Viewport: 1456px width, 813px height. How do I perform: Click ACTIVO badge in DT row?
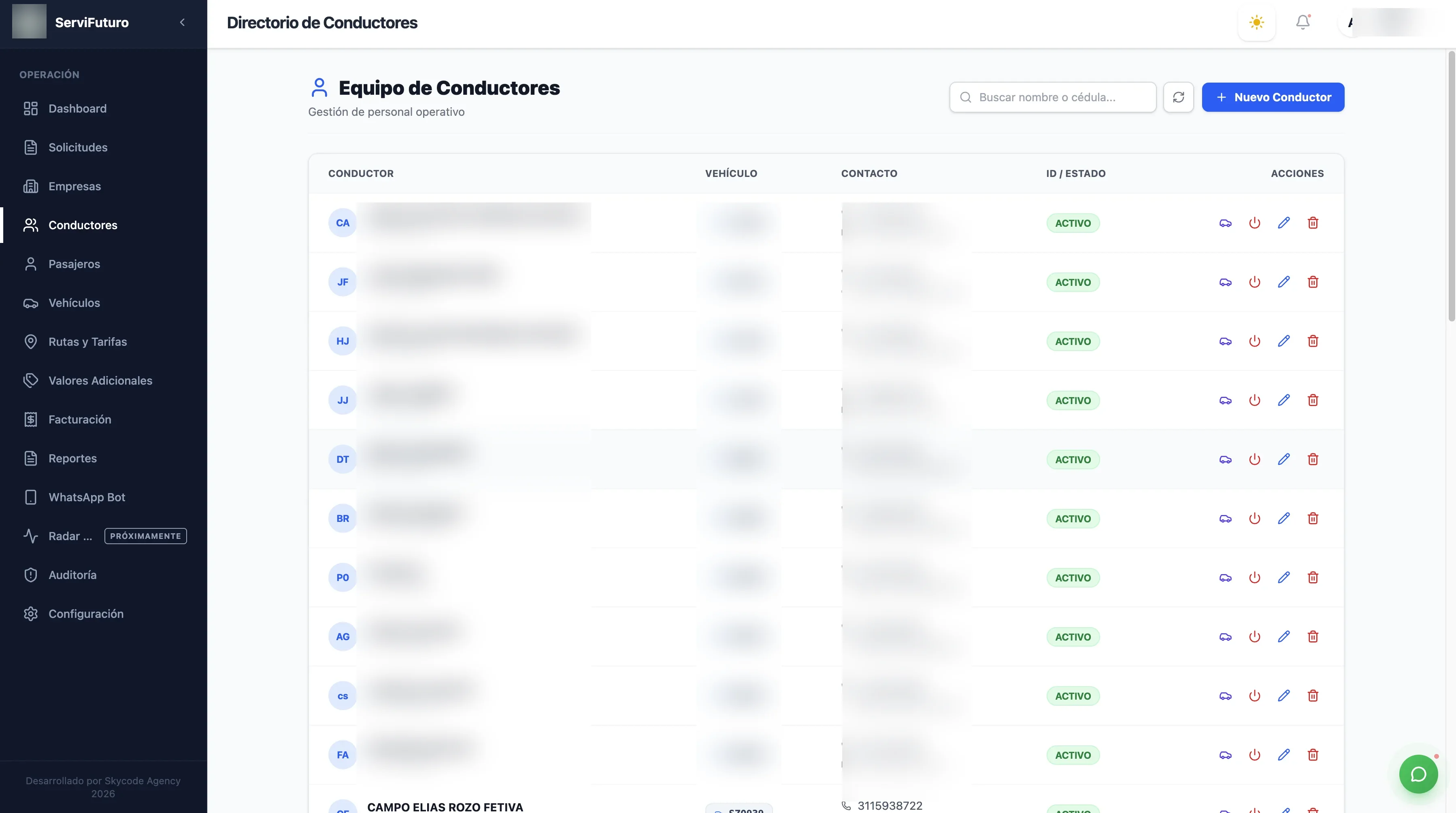pos(1073,460)
